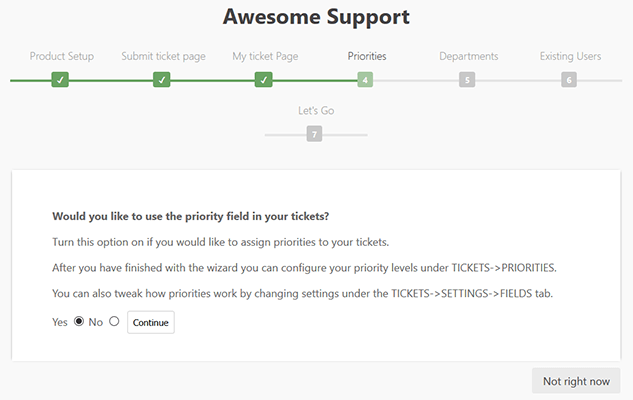The image size is (633, 400).
Task: Select the Yes radio button
Action: pyautogui.click(x=79, y=322)
